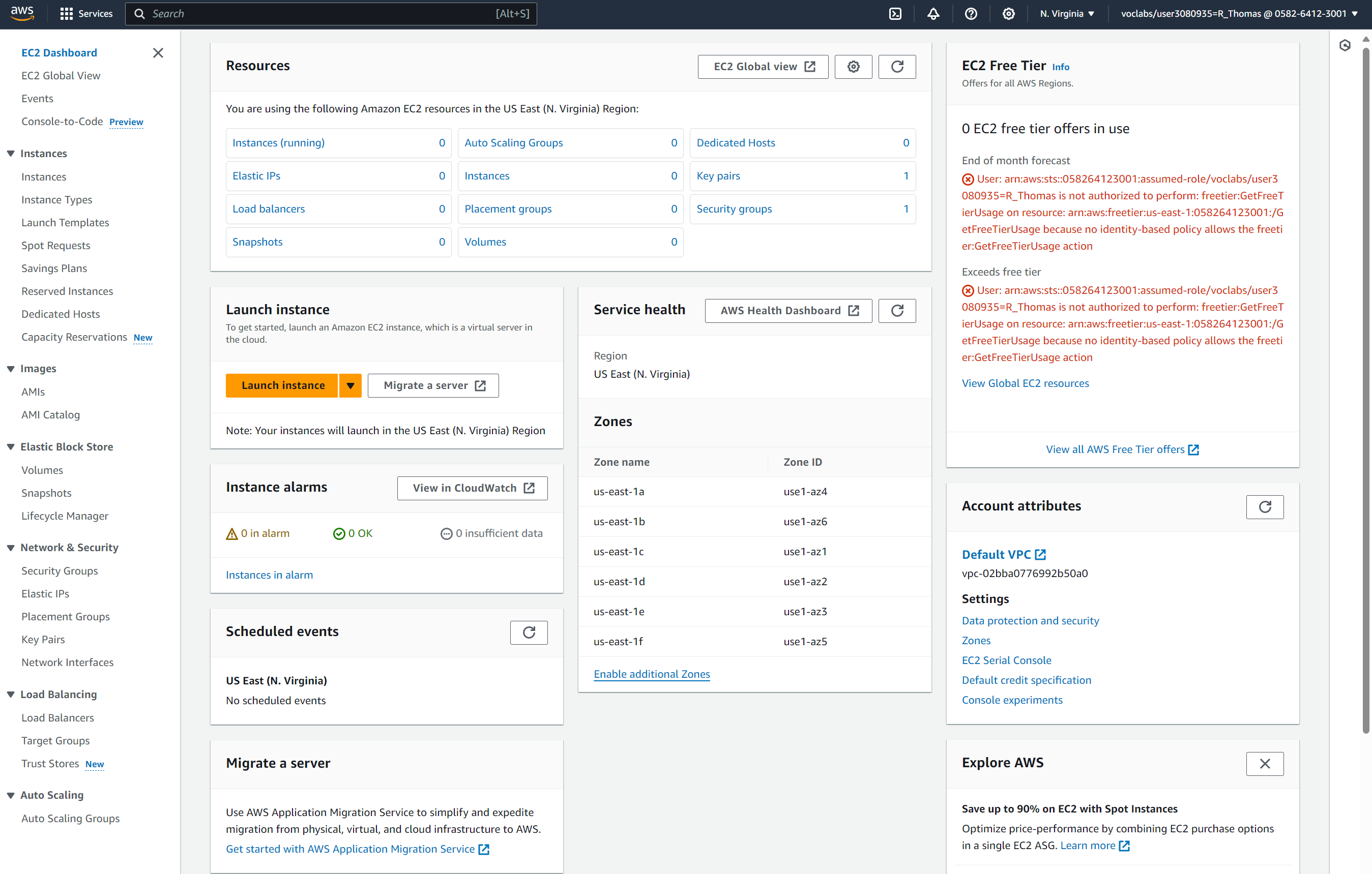
Task: Collapse the Load Balancing section
Action: (x=10, y=694)
